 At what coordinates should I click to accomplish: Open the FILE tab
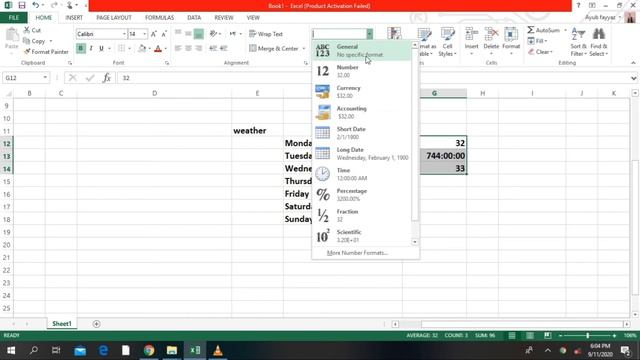pyautogui.click(x=13, y=18)
